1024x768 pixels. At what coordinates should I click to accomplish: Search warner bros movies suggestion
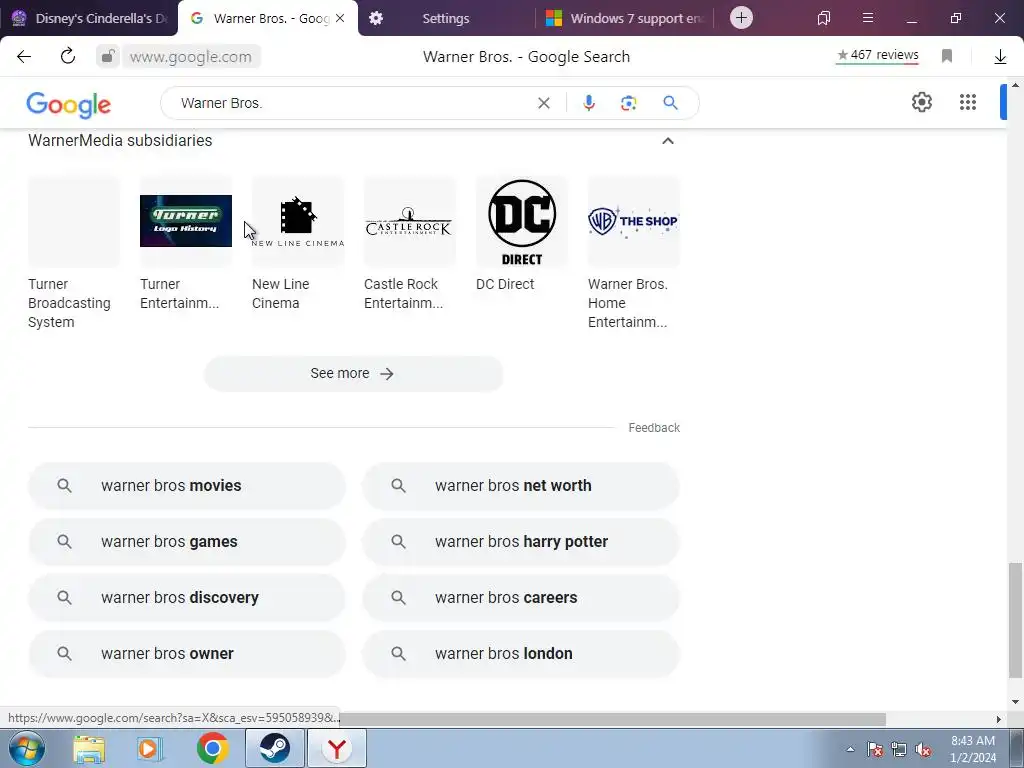click(x=186, y=486)
